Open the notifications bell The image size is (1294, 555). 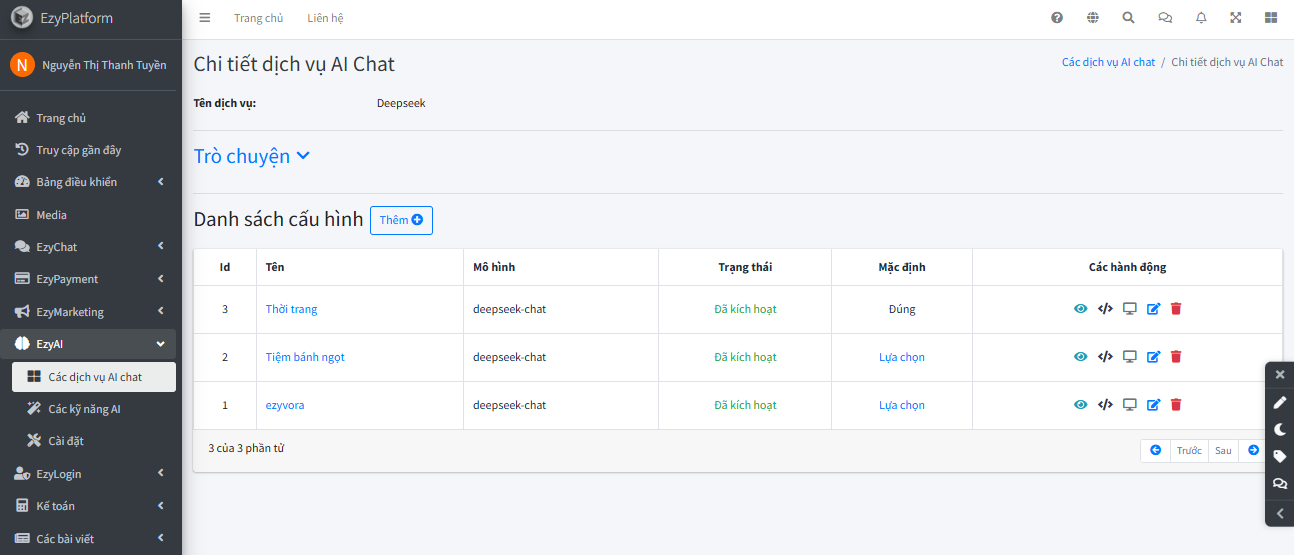coord(1201,18)
